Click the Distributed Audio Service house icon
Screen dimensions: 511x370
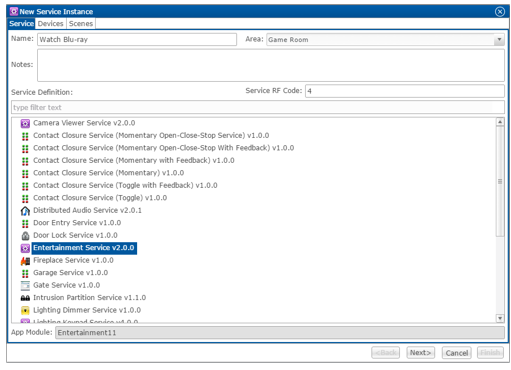tap(25, 211)
